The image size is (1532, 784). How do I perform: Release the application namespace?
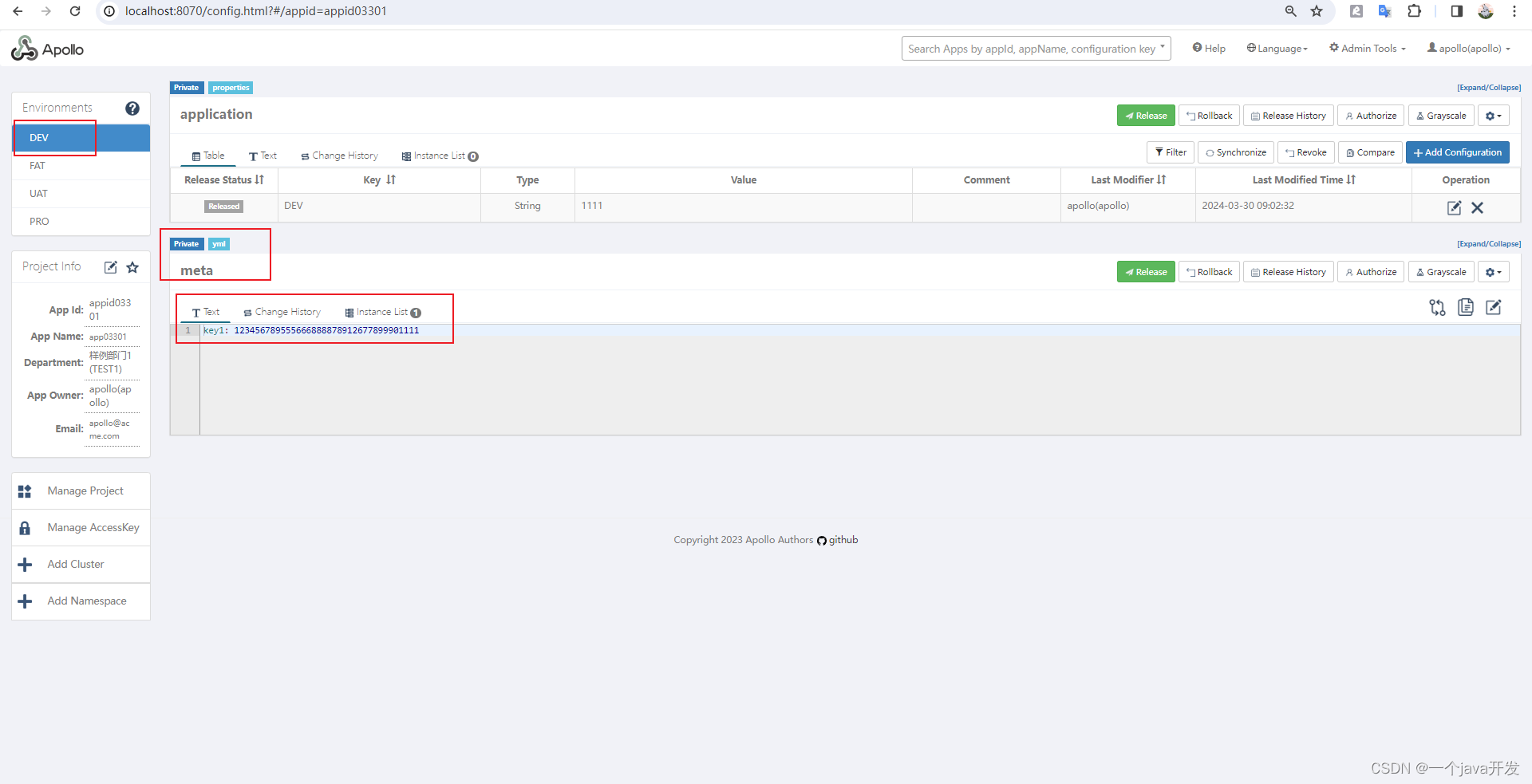1146,116
